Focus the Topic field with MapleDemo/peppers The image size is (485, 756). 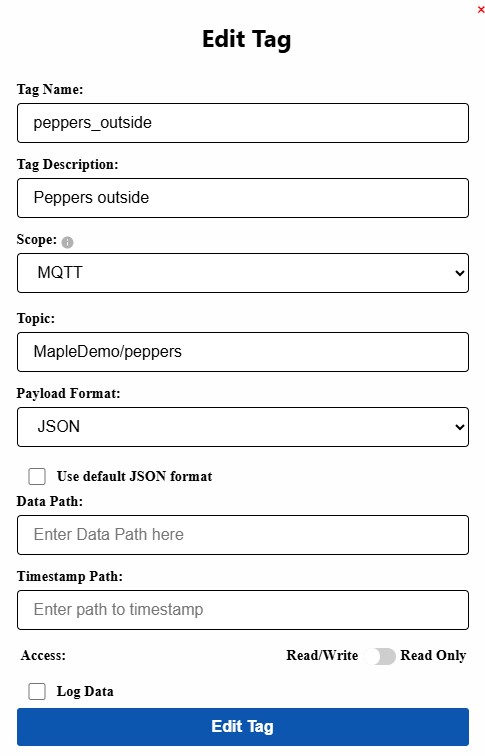[243, 352]
